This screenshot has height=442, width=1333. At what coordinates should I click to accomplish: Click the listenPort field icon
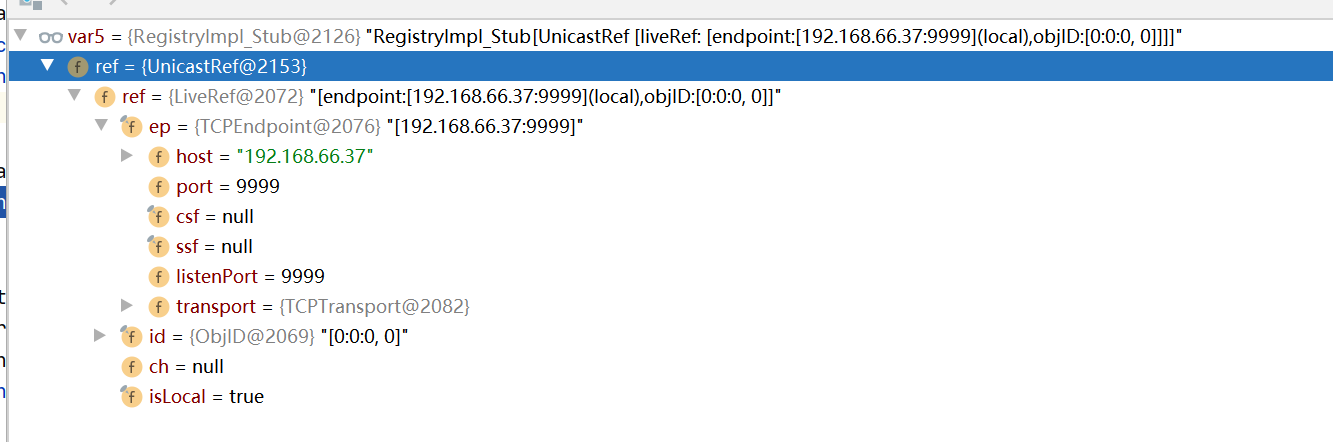coord(158,277)
